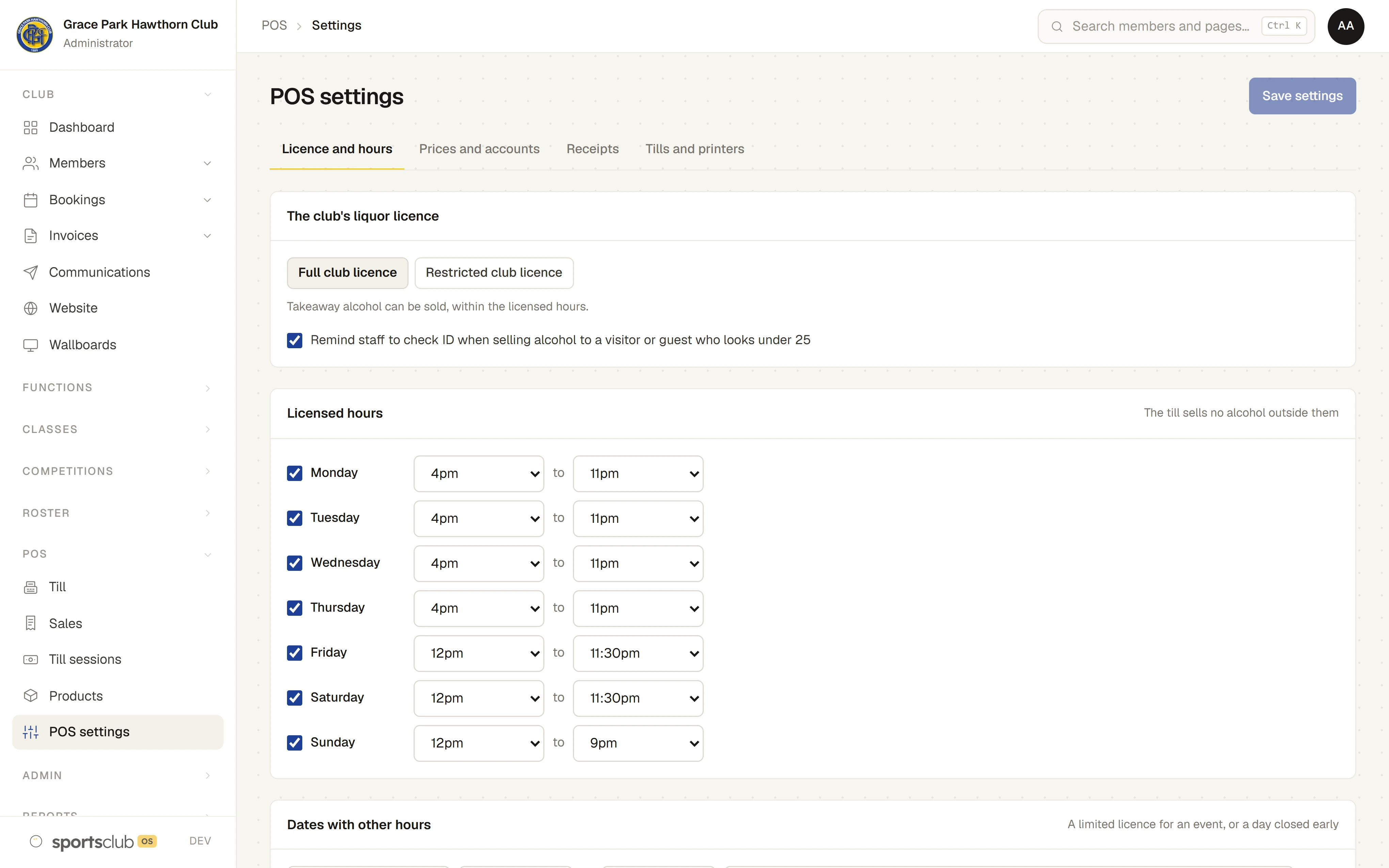Click the Bookings calendar icon
This screenshot has width=1389, height=868.
pos(30,200)
